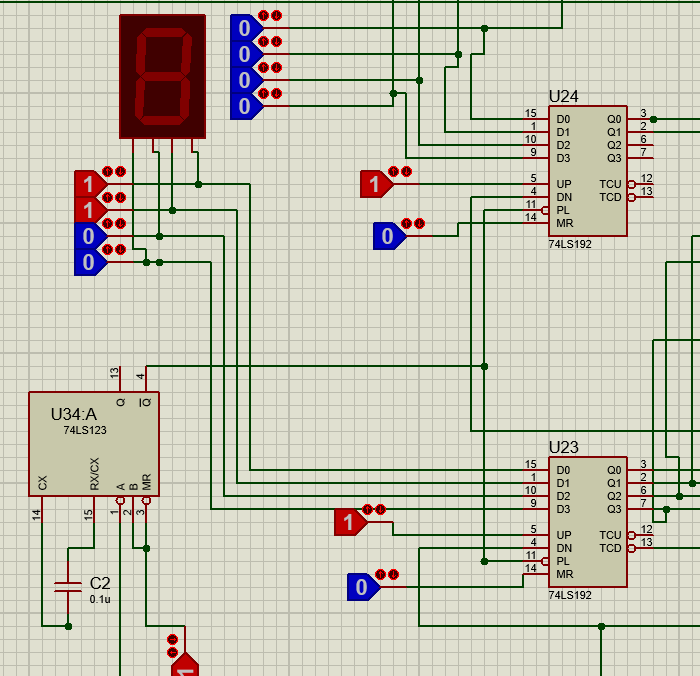This screenshot has width=700, height=676.
Task: Click the 74LS192 value label under U23
Action: 570,595
